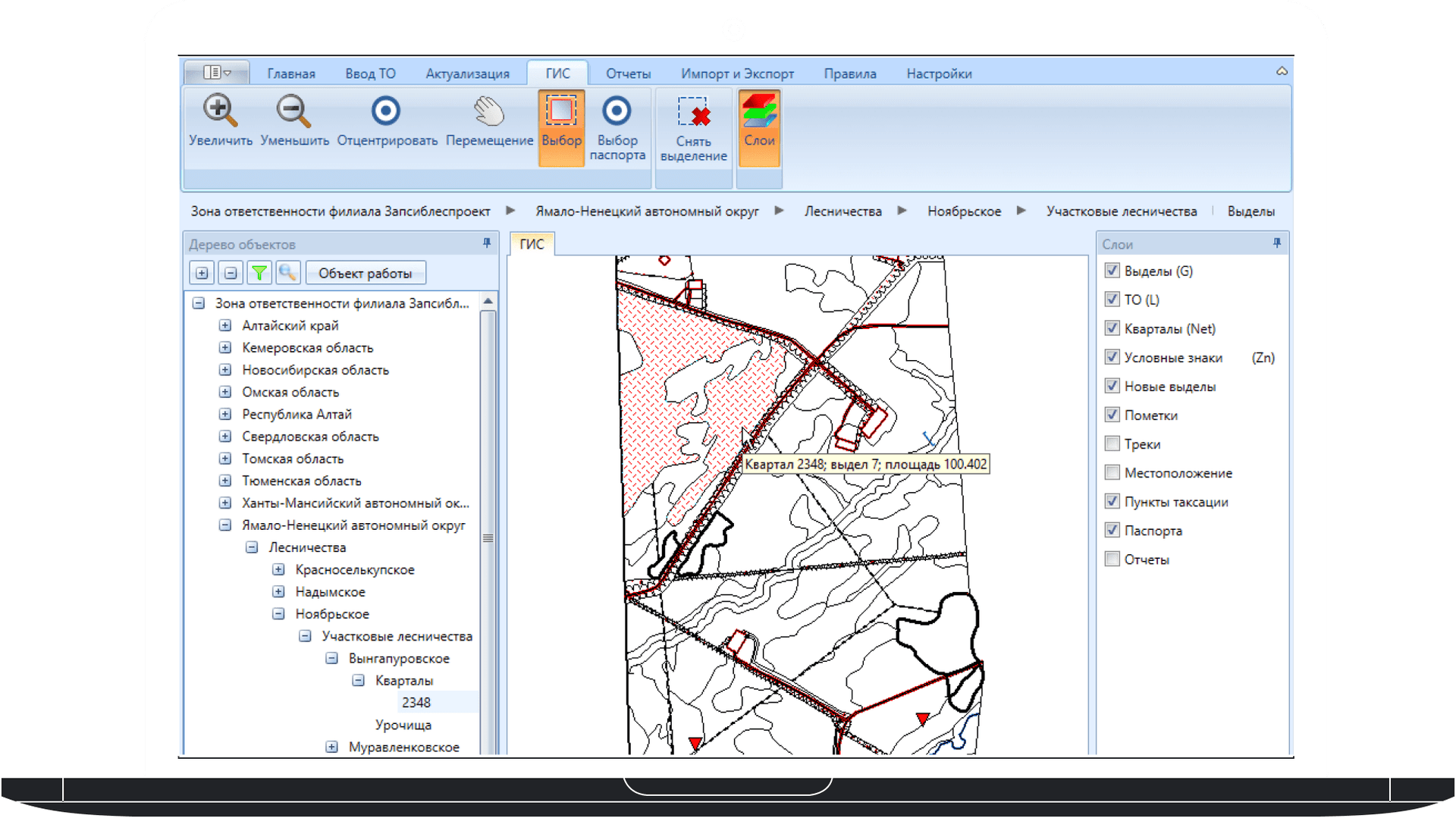Enable the Местоположение layer checkbox
Viewport: 1456px width, 818px height.
tap(1112, 472)
